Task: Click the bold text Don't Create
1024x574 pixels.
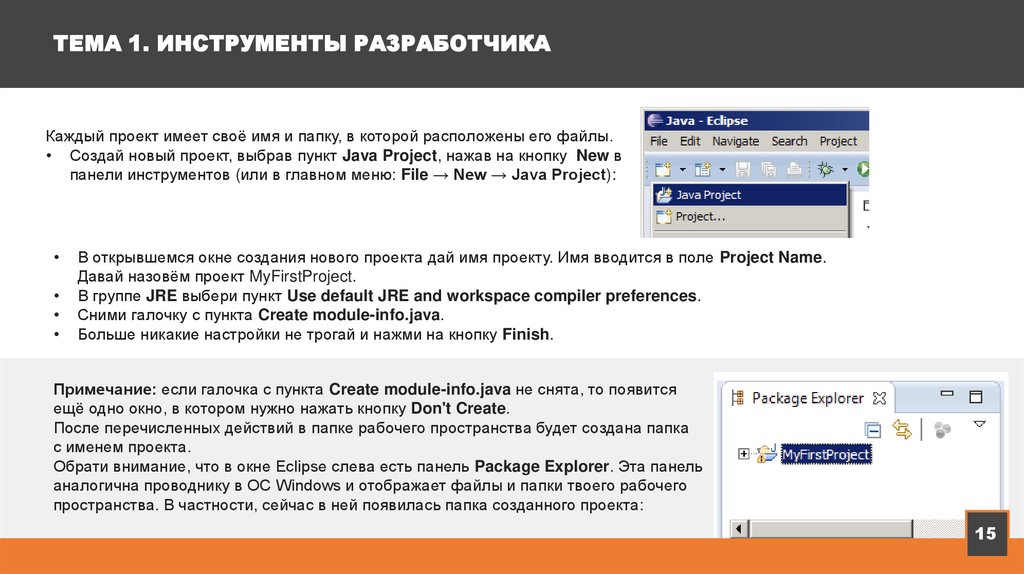Action: click(x=458, y=408)
